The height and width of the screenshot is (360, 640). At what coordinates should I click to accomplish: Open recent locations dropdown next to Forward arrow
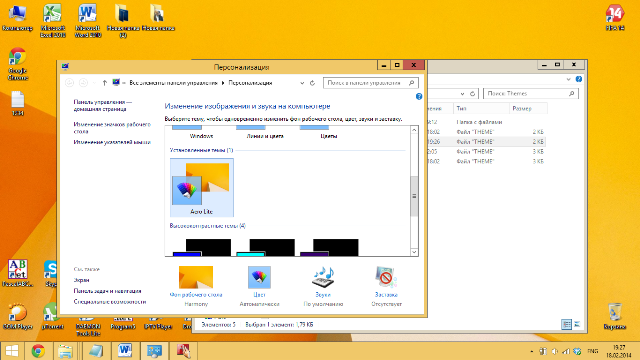point(94,83)
